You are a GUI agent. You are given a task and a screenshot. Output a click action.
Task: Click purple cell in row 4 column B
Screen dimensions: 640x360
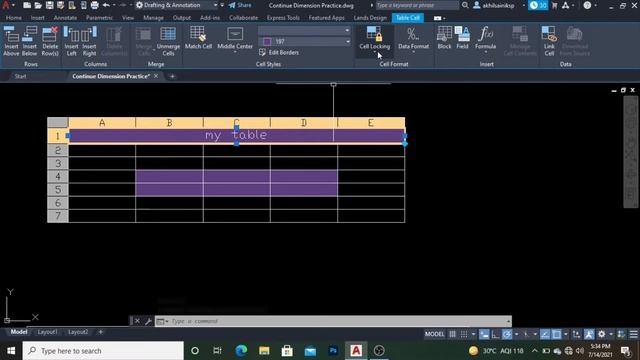169,176
